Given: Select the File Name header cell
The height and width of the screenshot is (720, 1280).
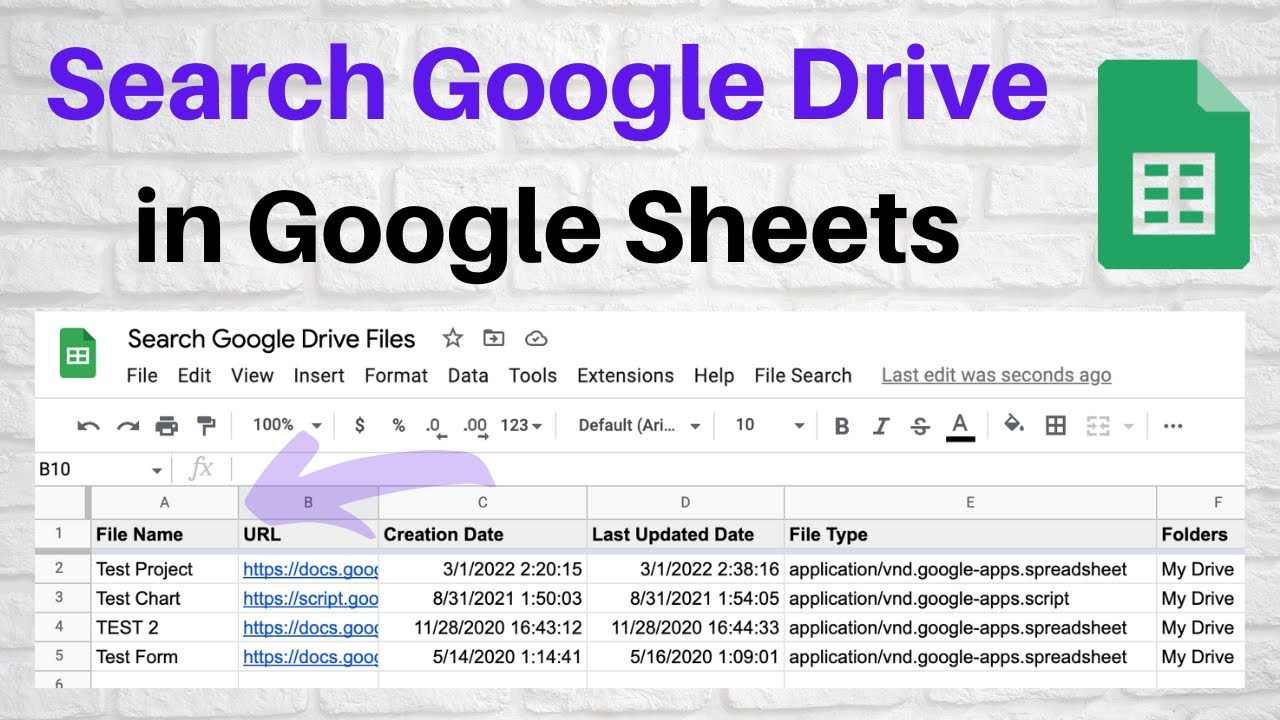Looking at the screenshot, I should pyautogui.click(x=164, y=534).
